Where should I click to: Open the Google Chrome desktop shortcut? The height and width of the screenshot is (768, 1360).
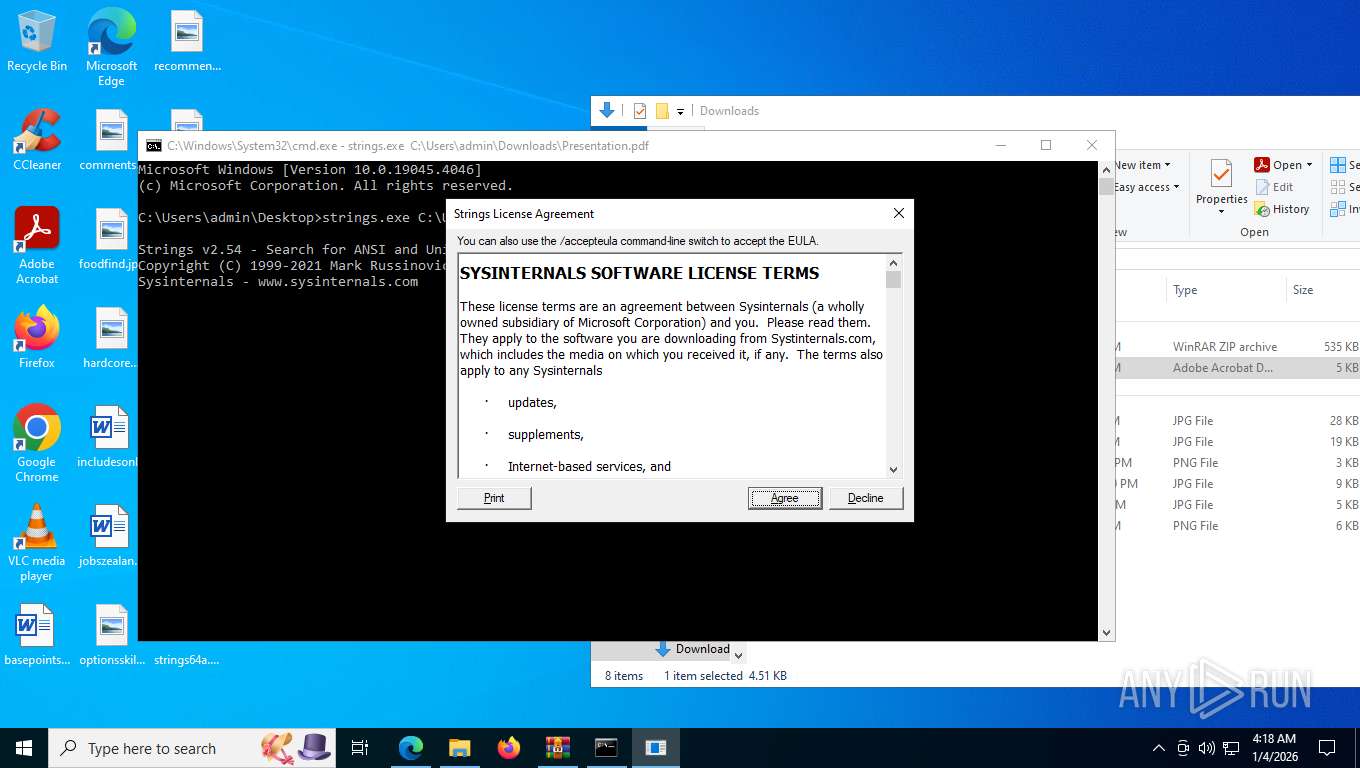(37, 443)
